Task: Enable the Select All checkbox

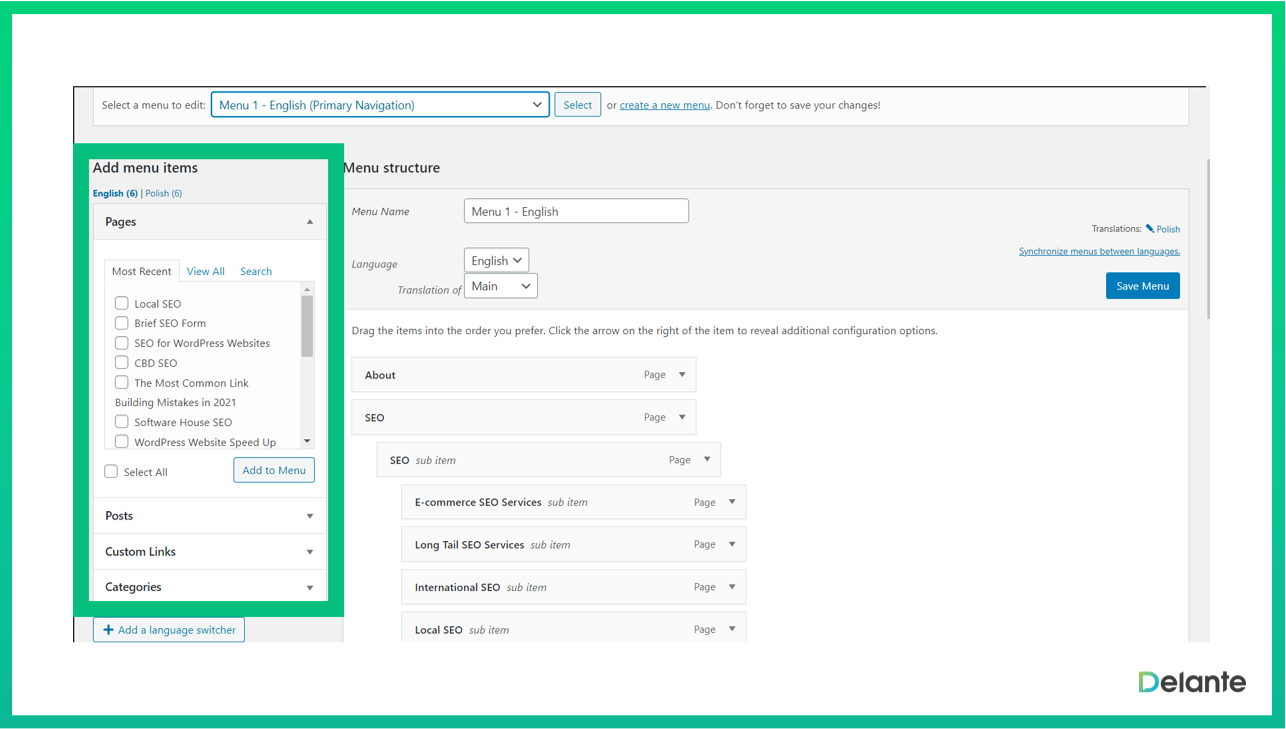Action: pyautogui.click(x=112, y=472)
